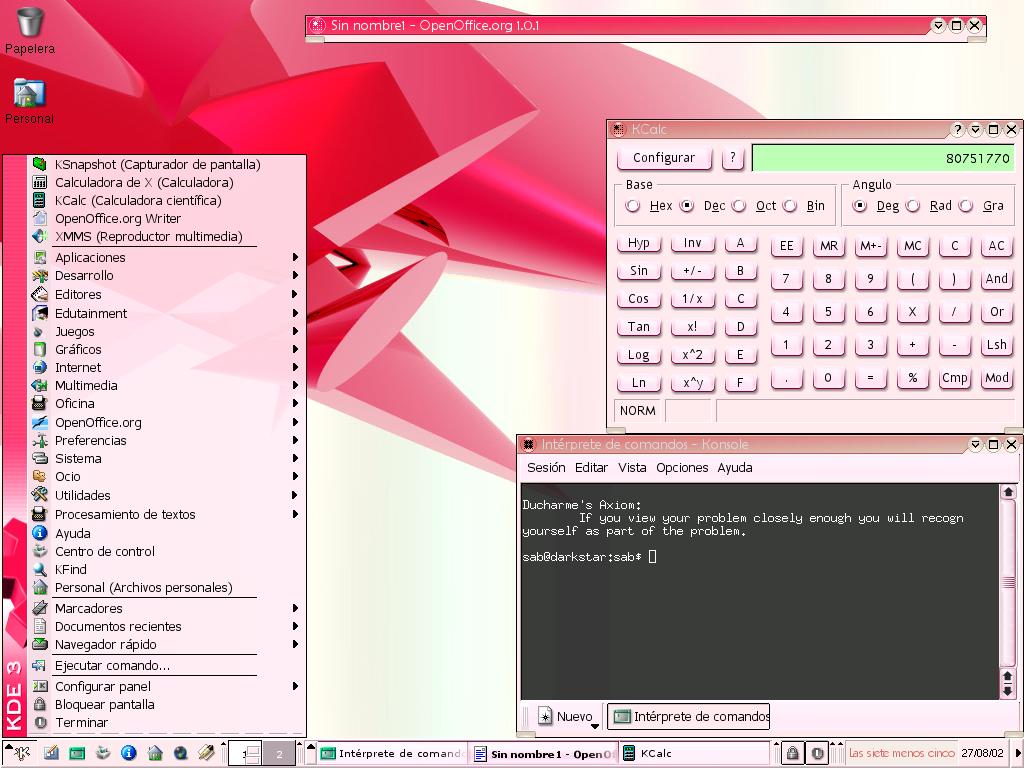Select the Intérprete de comandos session tab
Image resolution: width=1024 pixels, height=768 pixels.
pyautogui.click(x=689, y=716)
